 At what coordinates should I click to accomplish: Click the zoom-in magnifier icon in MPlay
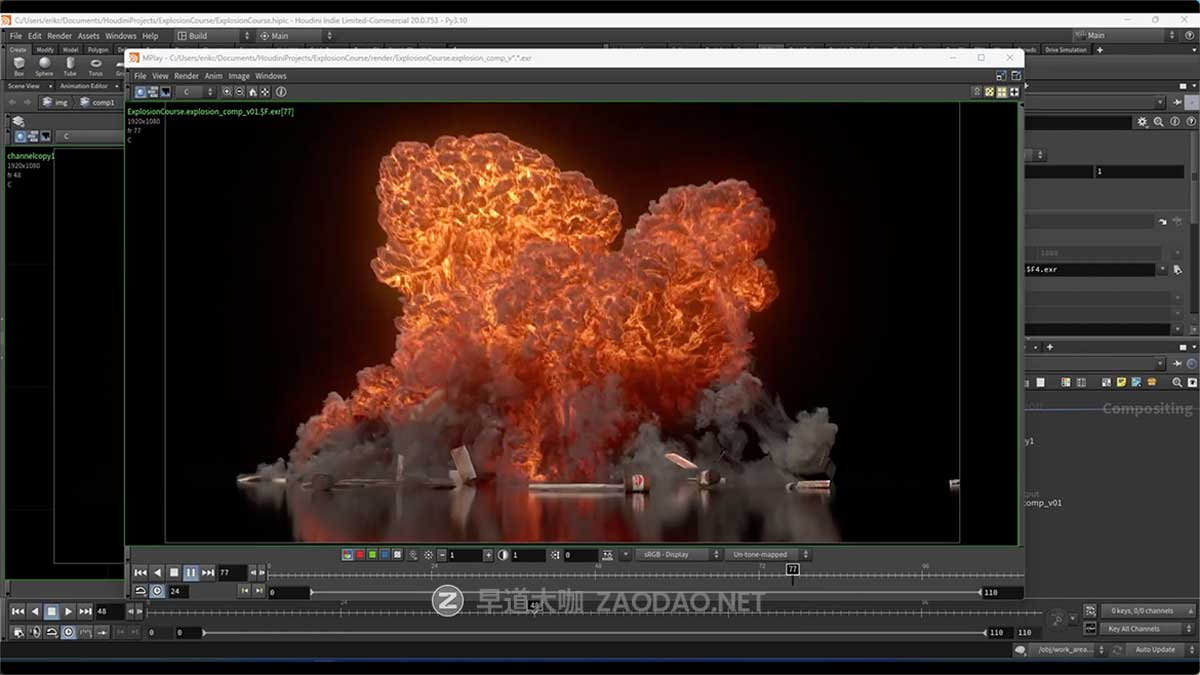click(x=227, y=91)
